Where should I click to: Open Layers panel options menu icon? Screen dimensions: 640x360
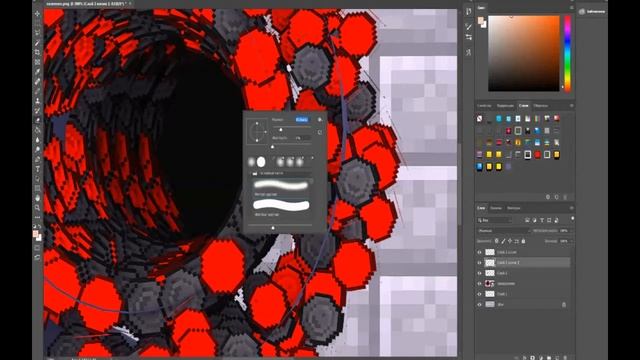571,208
